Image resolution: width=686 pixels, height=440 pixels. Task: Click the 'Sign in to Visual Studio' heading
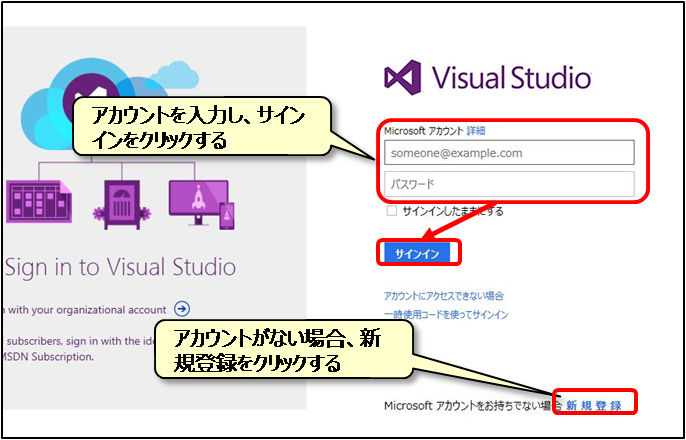click(x=121, y=267)
